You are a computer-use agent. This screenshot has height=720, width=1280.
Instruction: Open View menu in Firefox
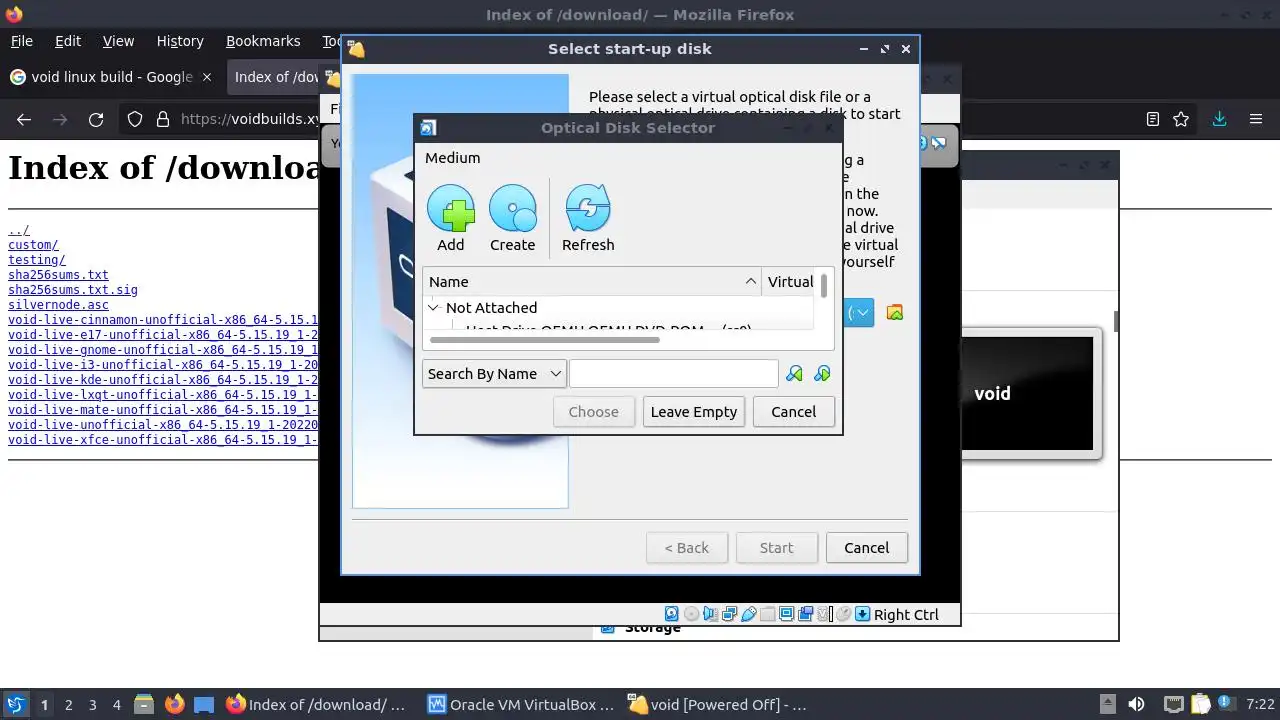tap(118, 41)
